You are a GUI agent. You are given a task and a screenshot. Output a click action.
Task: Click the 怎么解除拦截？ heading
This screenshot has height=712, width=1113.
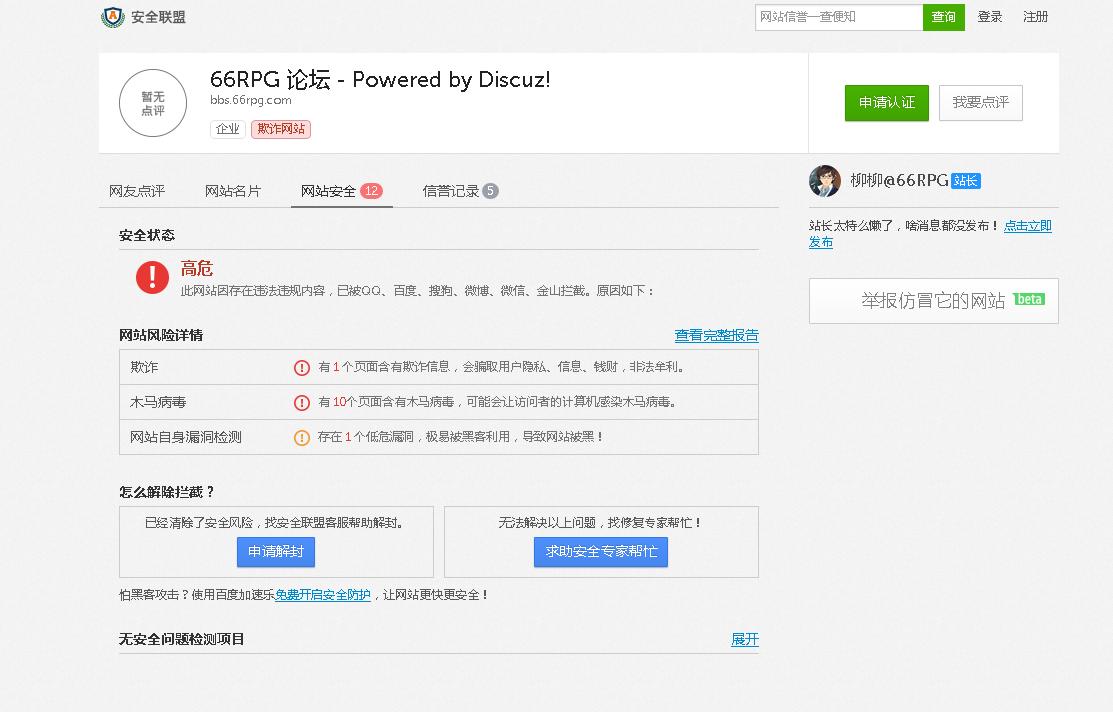[167, 492]
